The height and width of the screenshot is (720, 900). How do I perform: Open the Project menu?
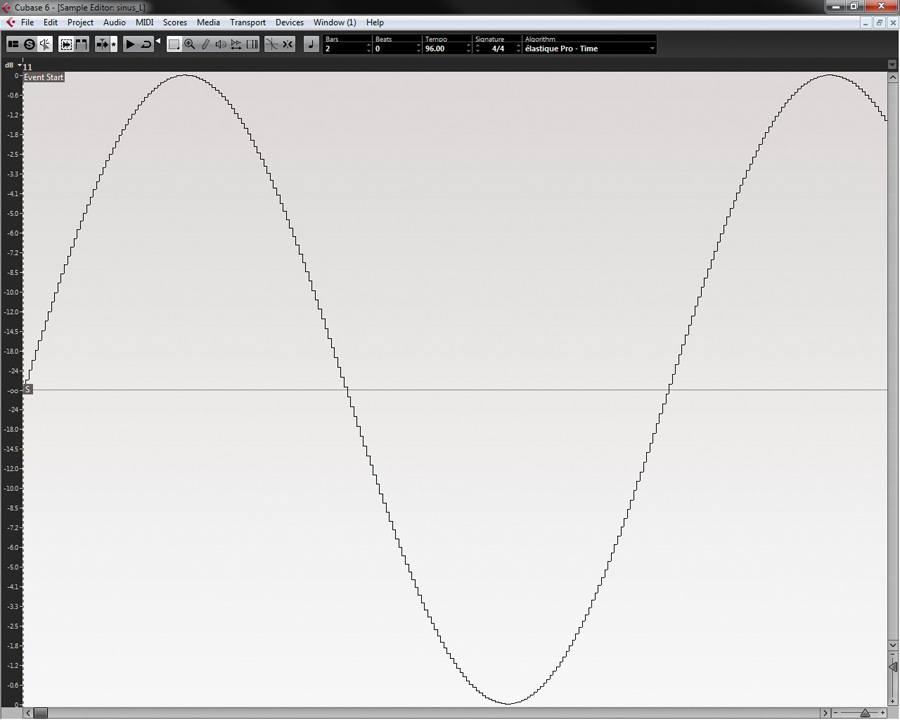coord(80,22)
